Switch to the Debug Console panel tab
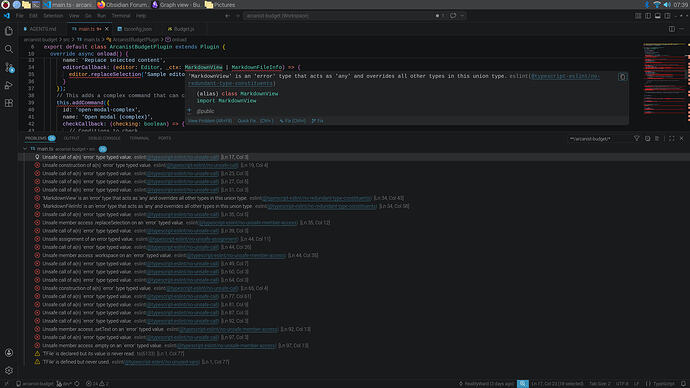Viewport: 690px width, 388px height. (x=104, y=138)
